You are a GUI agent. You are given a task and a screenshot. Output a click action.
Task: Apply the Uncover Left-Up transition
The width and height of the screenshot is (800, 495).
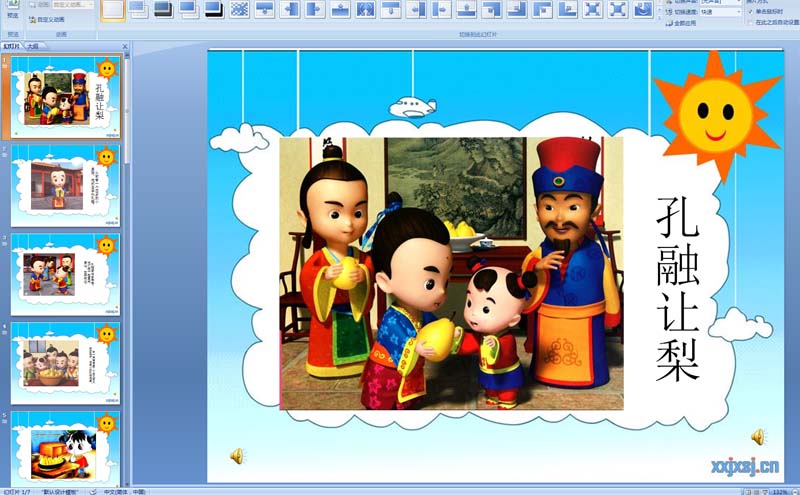(517, 9)
